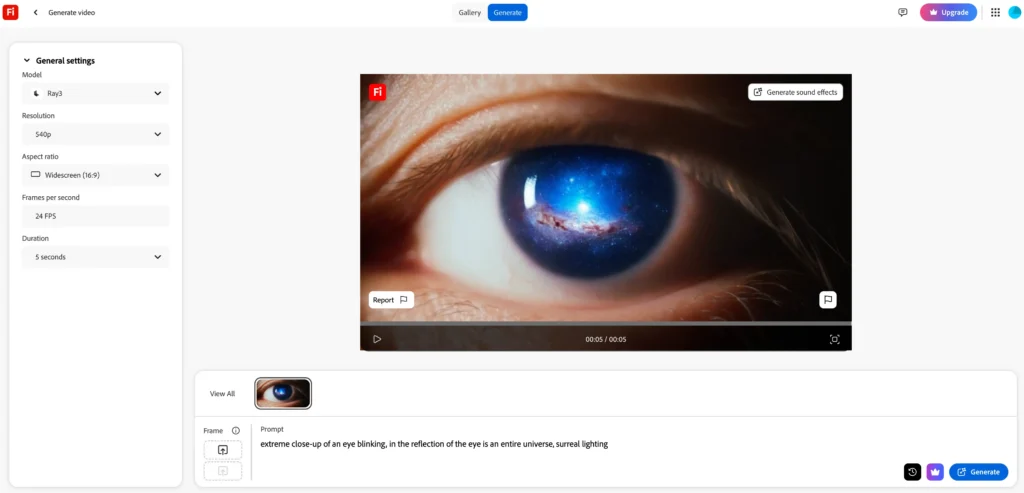
Task: Click the frame info icon
Action: pos(236,431)
